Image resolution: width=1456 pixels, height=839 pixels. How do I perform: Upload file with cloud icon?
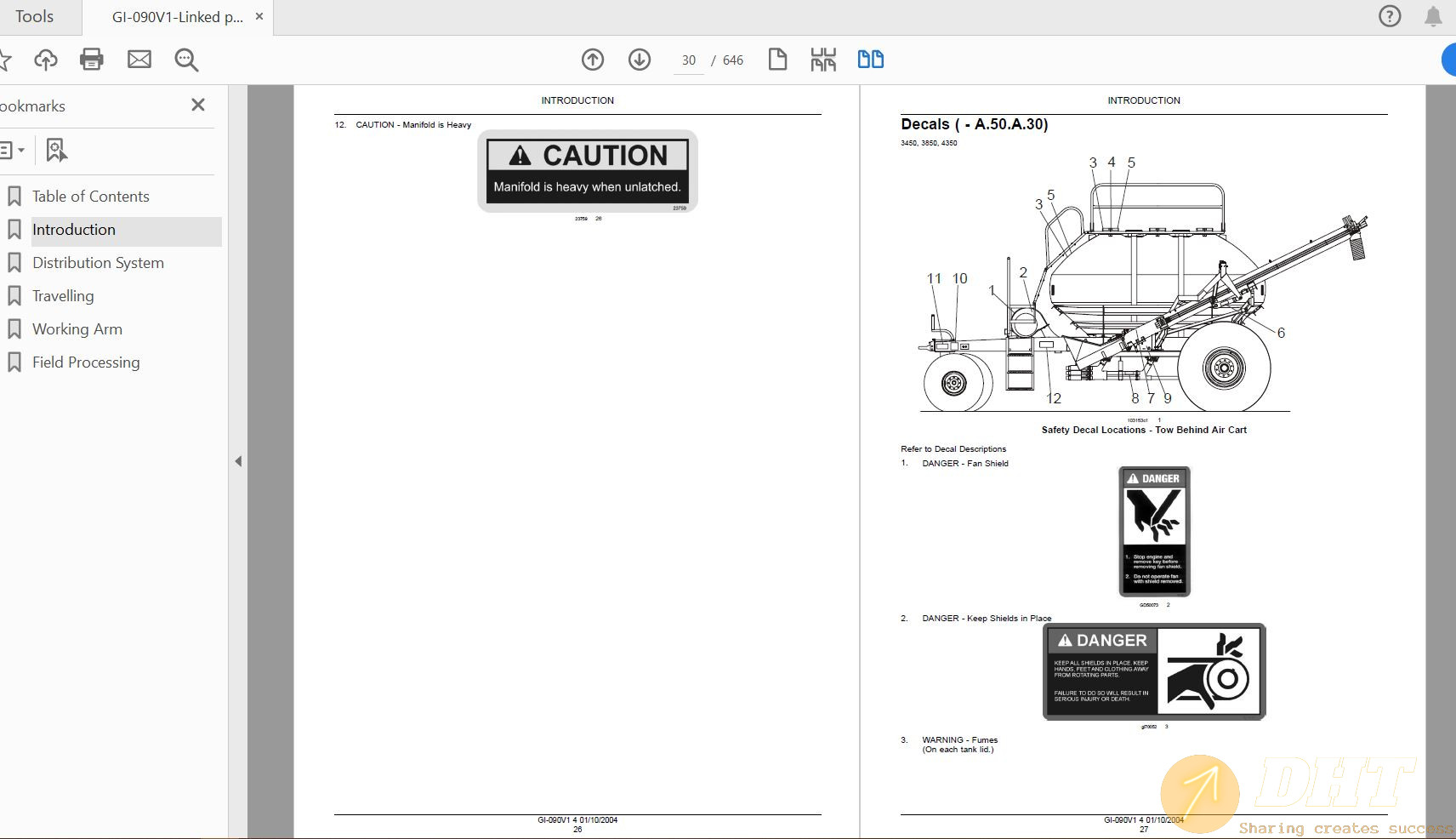[46, 60]
